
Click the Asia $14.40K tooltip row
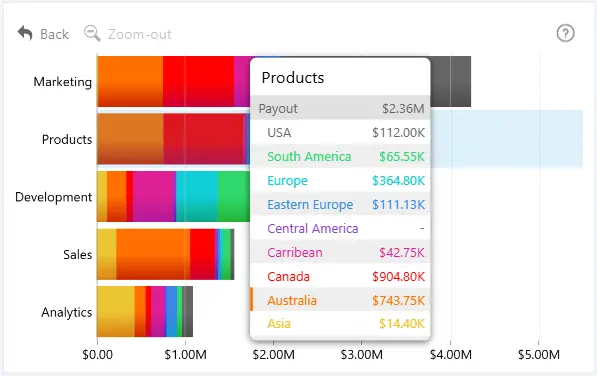point(340,323)
